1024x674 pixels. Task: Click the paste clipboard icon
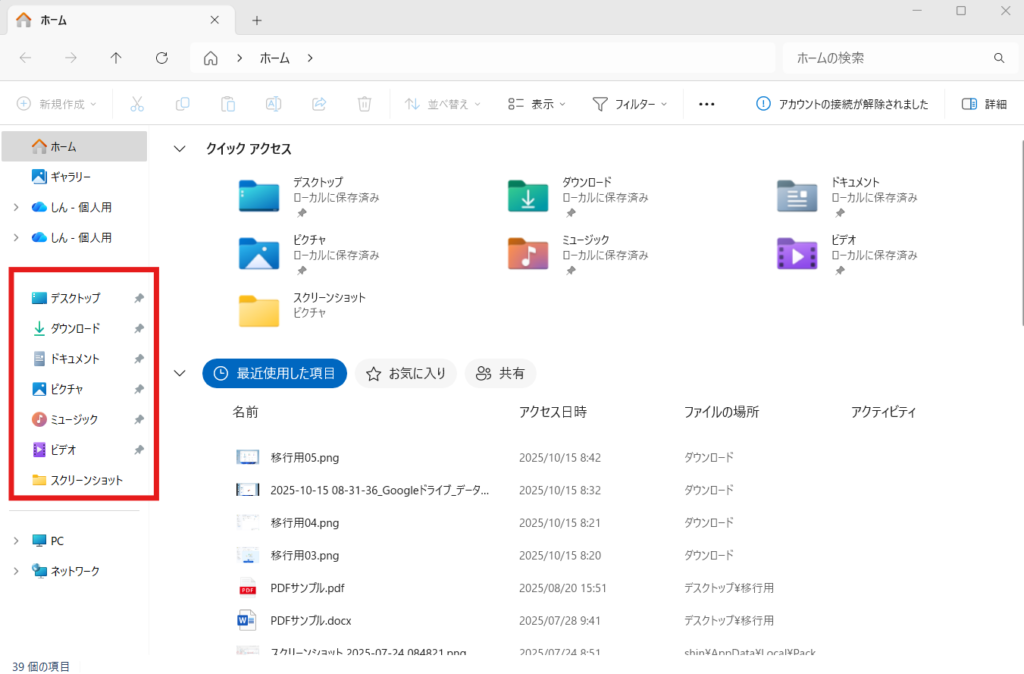pos(228,104)
